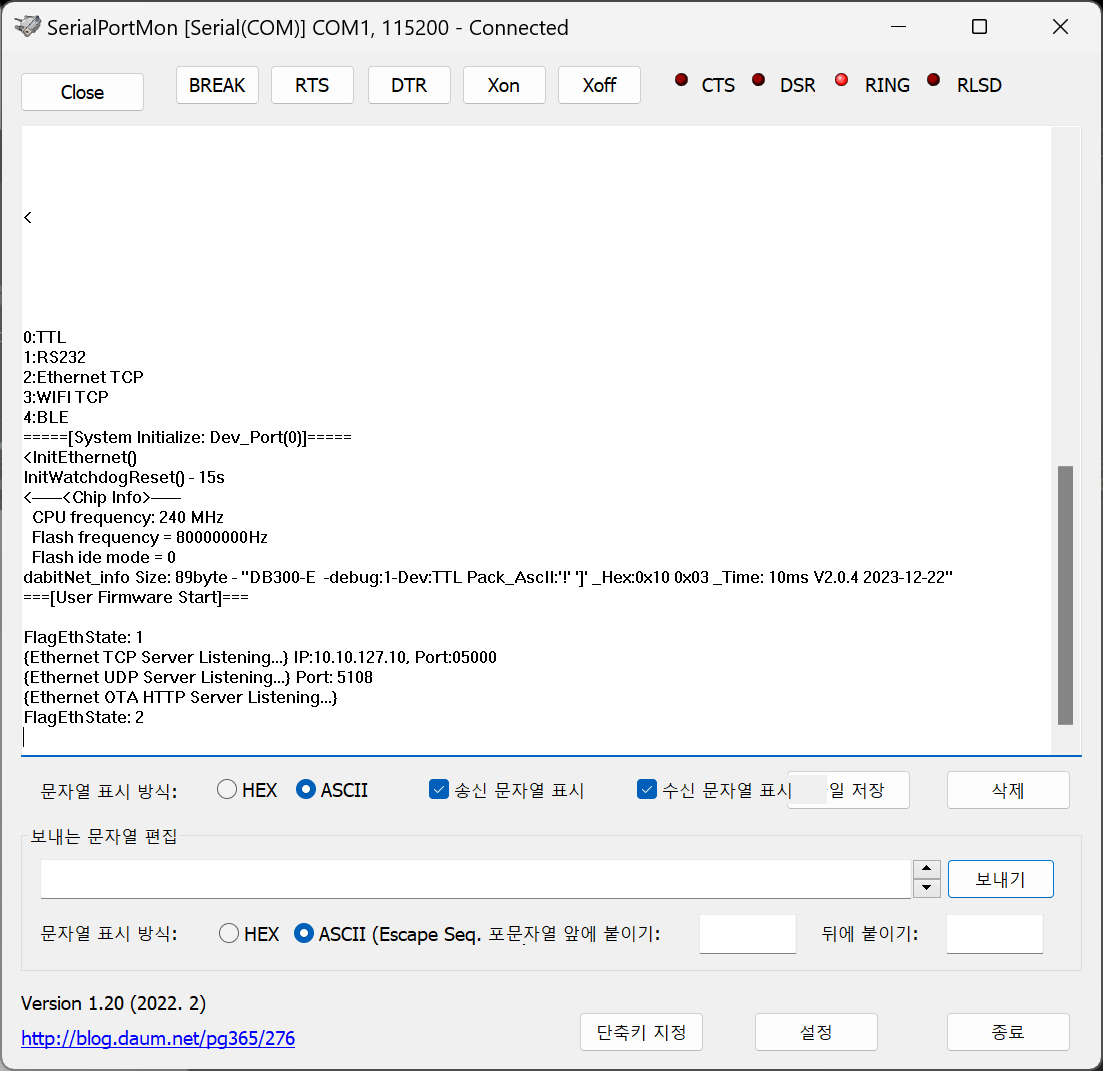
Task: Choose HEX format for the send string
Action: pyautogui.click(x=229, y=934)
